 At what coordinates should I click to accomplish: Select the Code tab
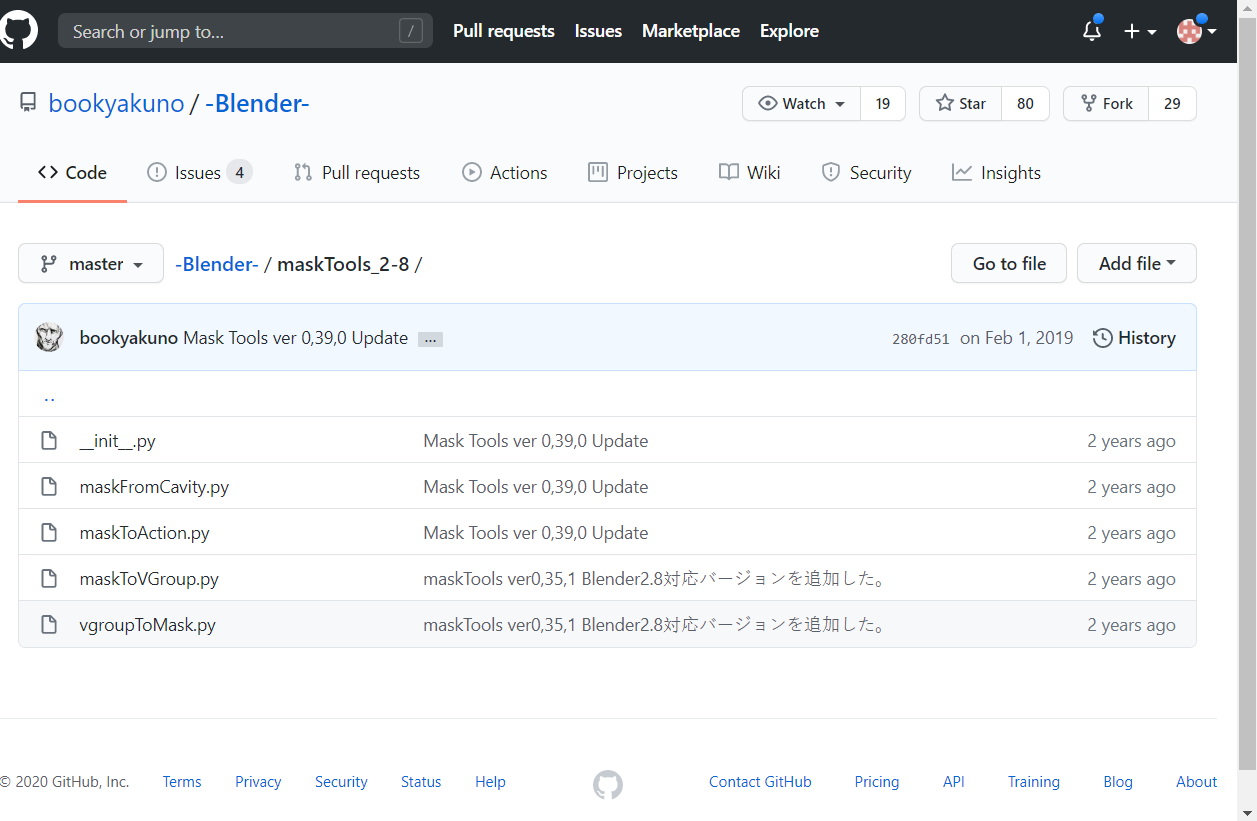(x=72, y=173)
